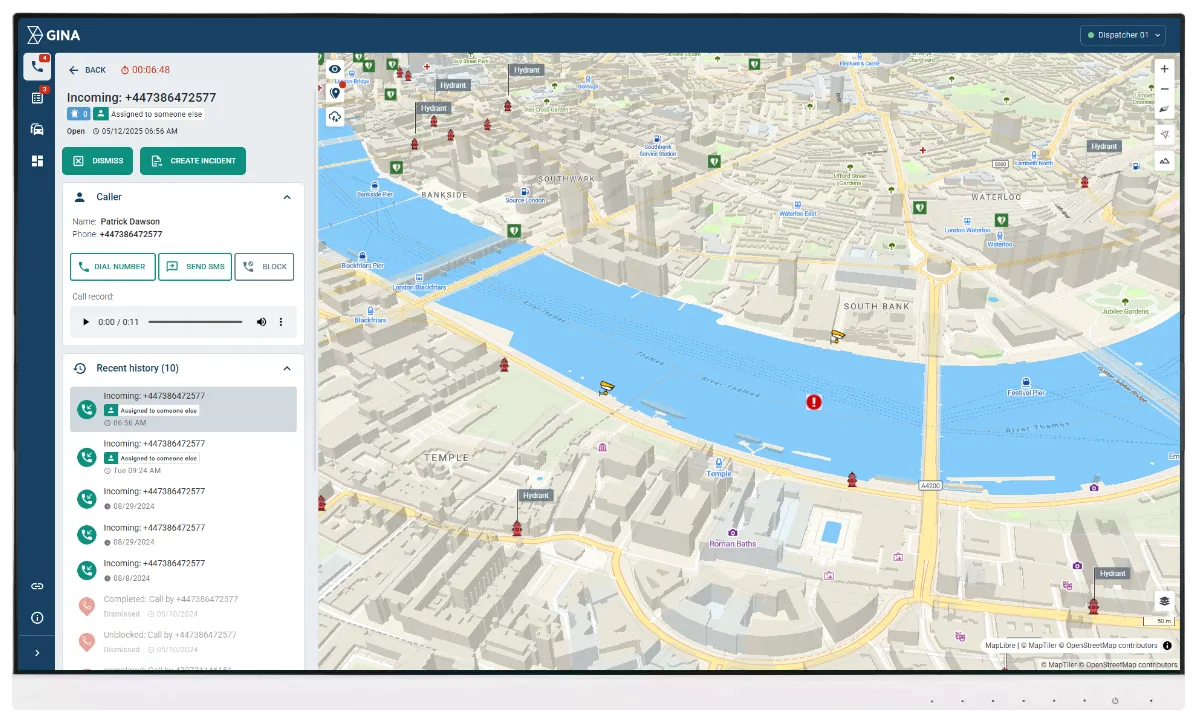The width and height of the screenshot is (1200, 718).
Task: Mute the call record audio
Action: pyautogui.click(x=261, y=322)
